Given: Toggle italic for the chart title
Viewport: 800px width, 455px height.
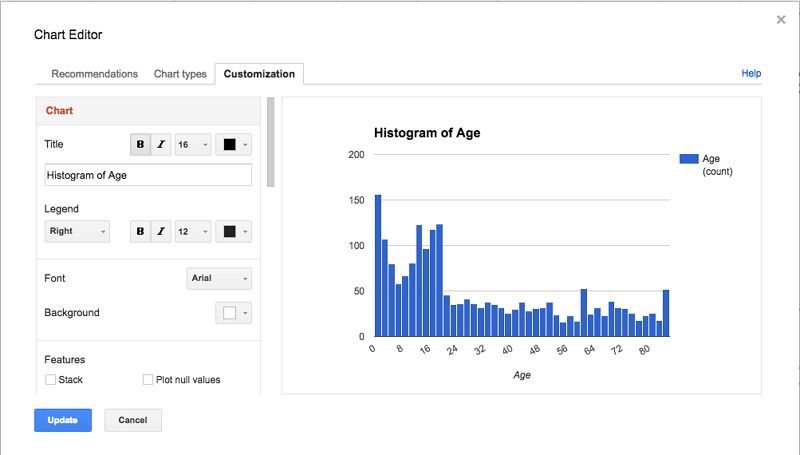Looking at the screenshot, I should [161, 144].
